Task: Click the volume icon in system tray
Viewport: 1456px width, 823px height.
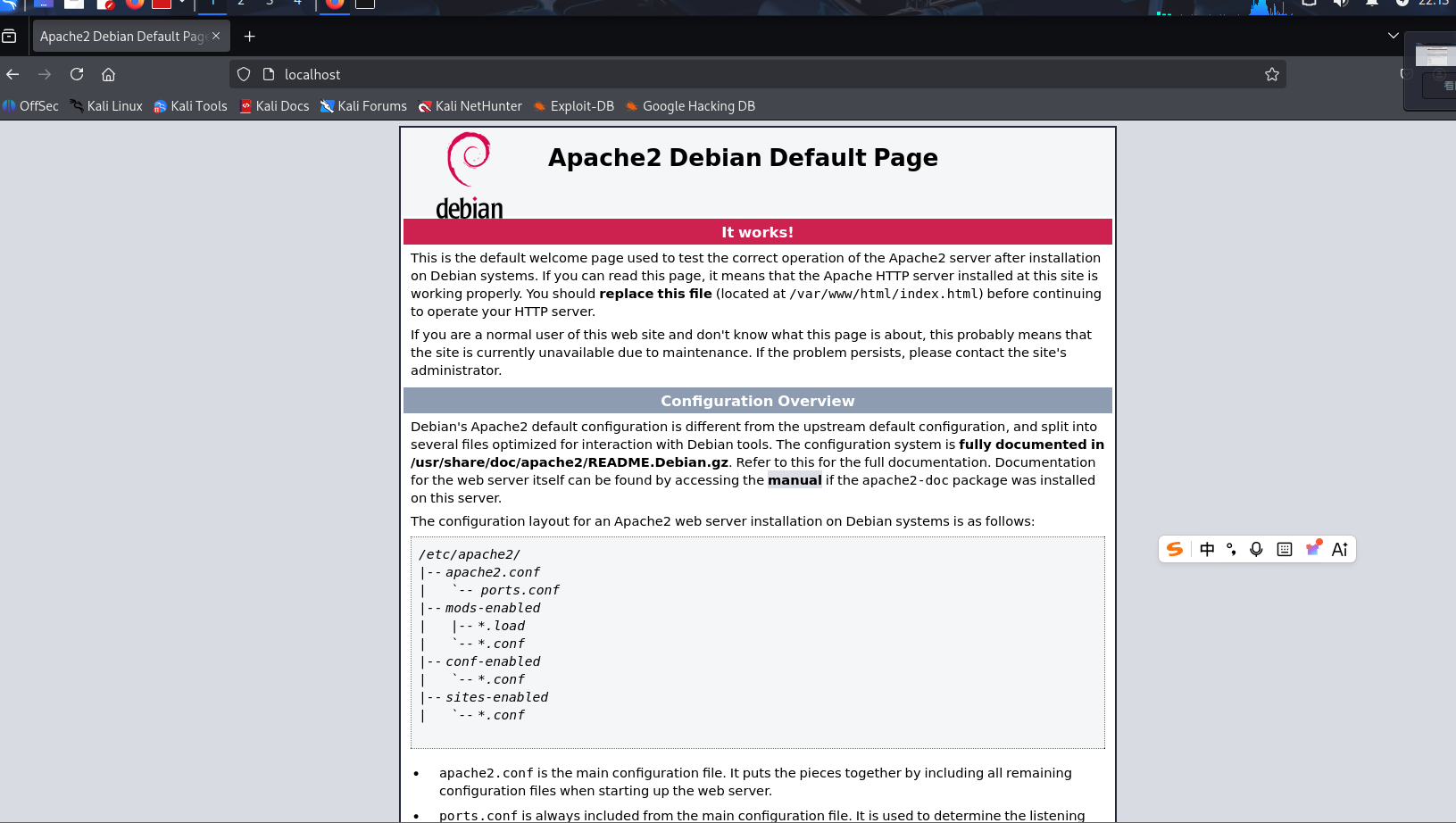Action: [1341, 4]
